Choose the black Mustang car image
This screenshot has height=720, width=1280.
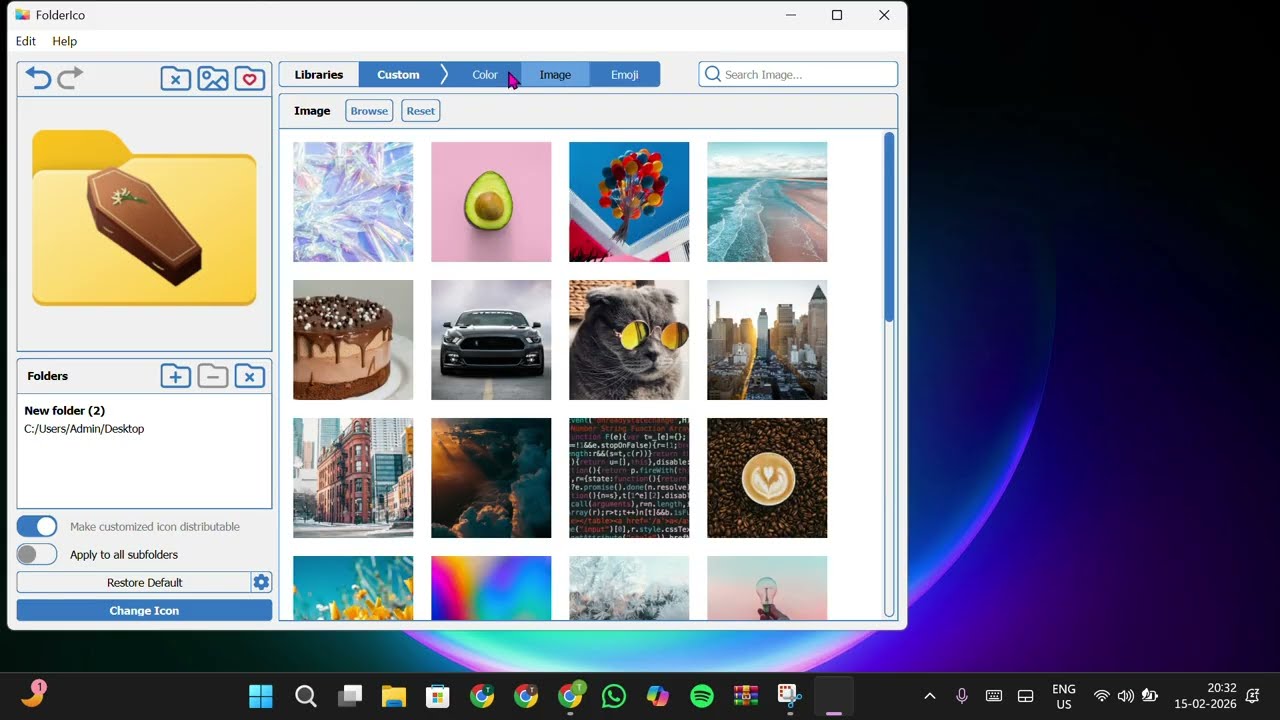coord(491,340)
